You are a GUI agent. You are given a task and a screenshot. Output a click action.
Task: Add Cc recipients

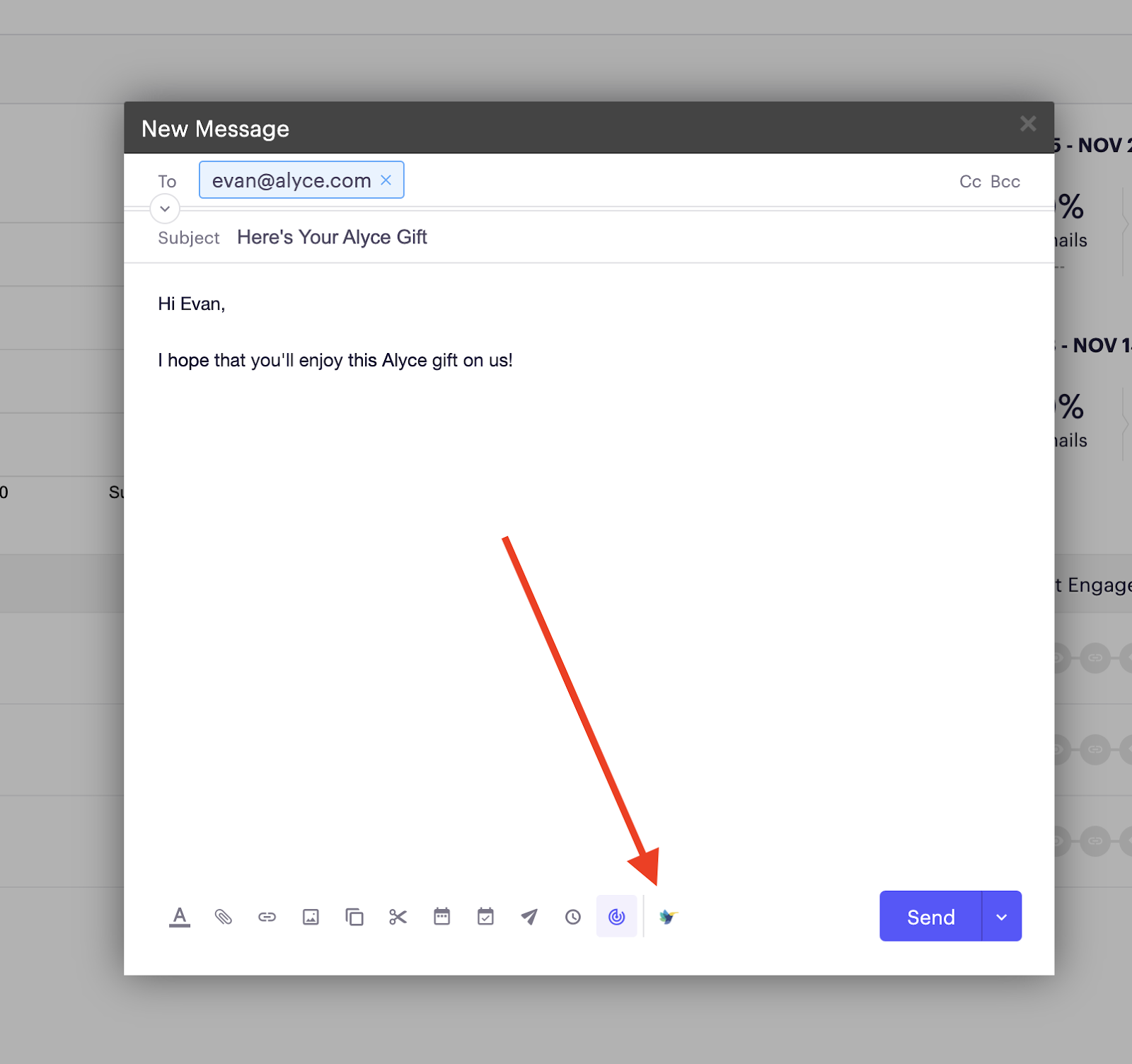[x=970, y=182]
